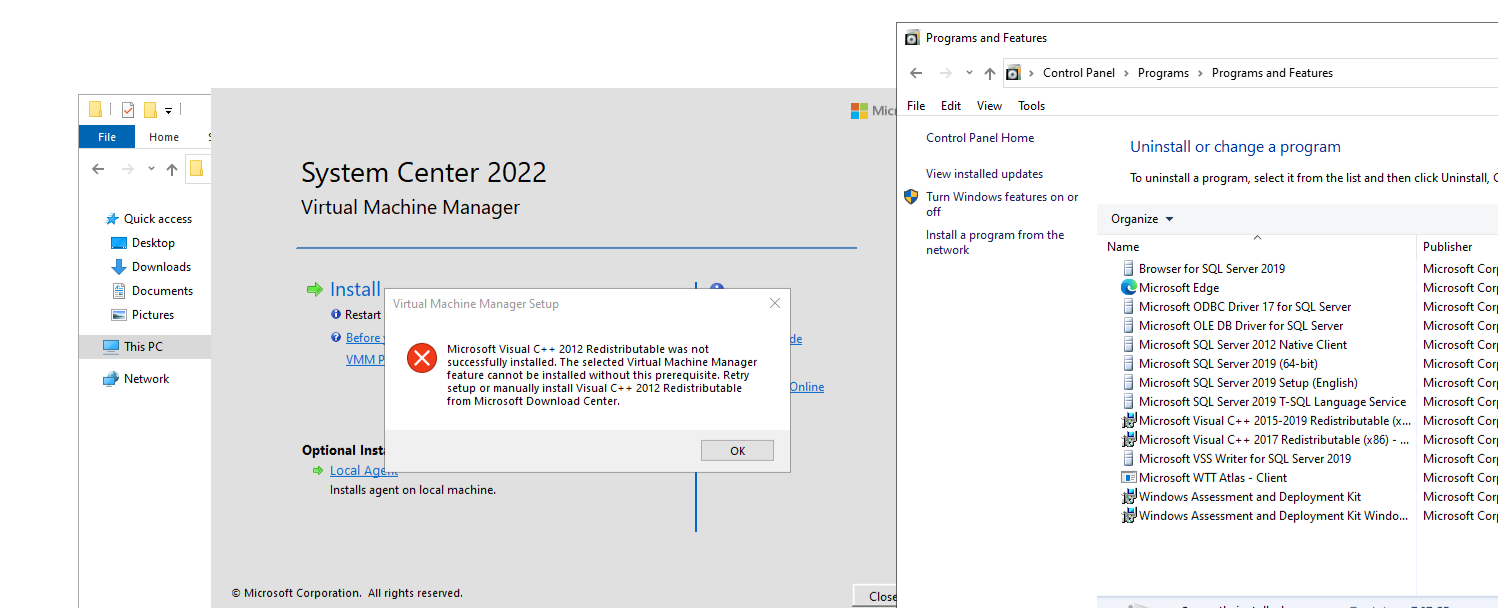
Task: Sort by the Name column header
Action: point(1121,246)
